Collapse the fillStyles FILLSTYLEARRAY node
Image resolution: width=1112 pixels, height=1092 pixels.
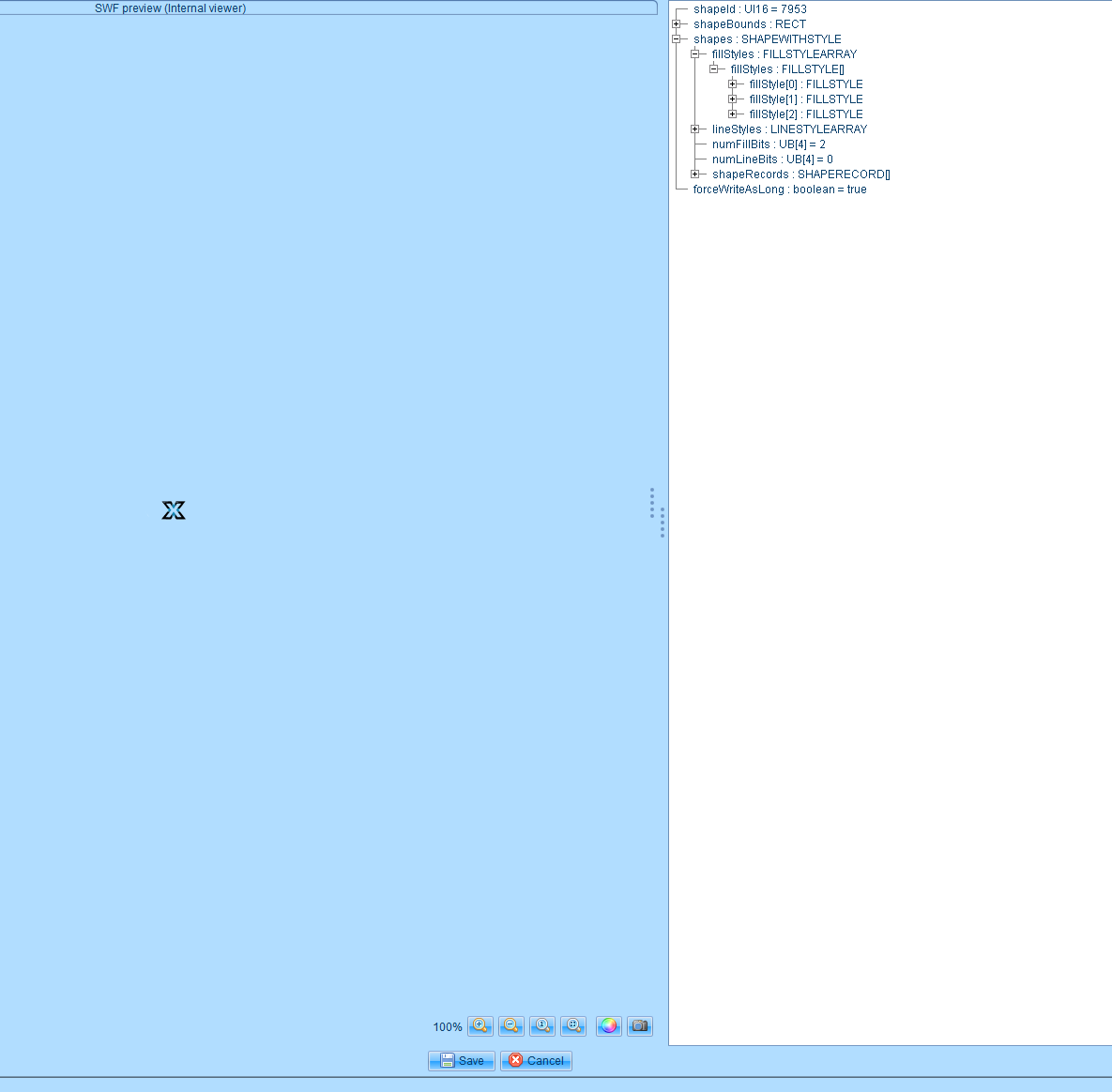[694, 54]
